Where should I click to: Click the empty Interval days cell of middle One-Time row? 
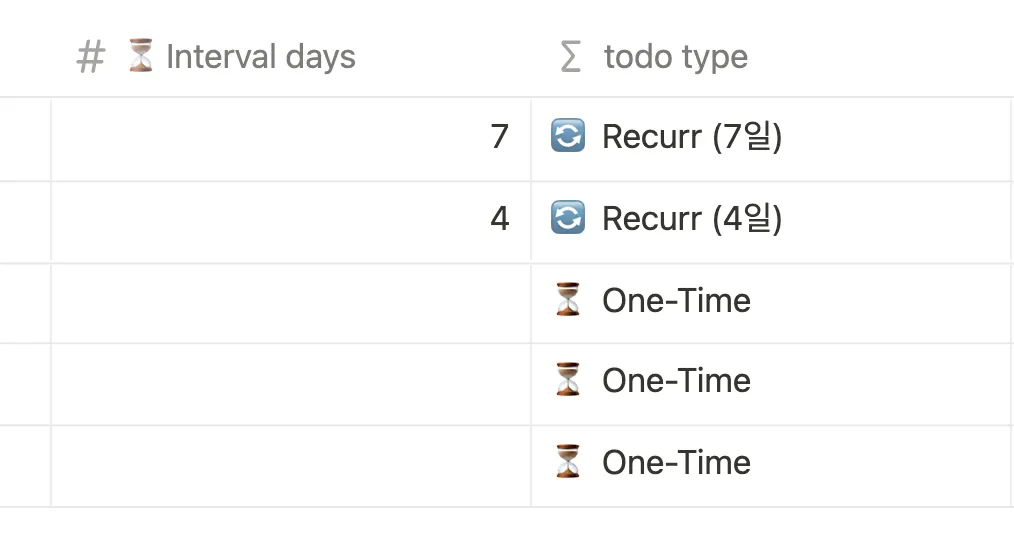click(290, 382)
